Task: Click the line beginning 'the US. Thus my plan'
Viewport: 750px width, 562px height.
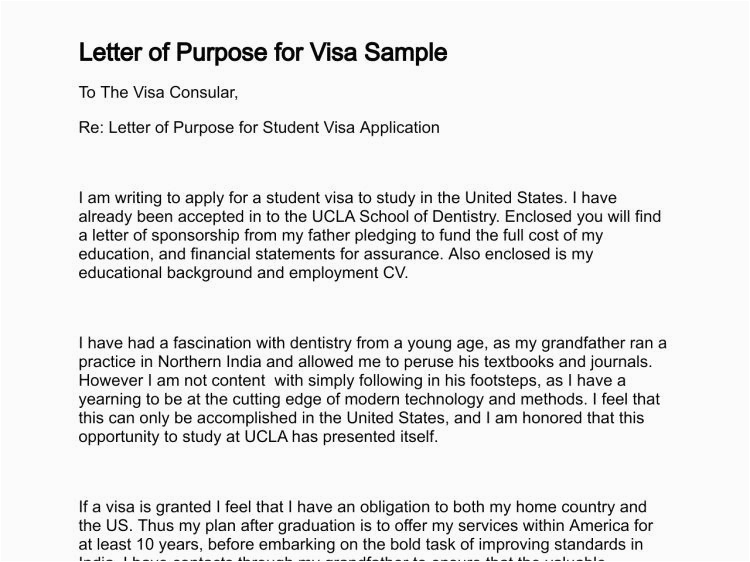Action: 365,526
